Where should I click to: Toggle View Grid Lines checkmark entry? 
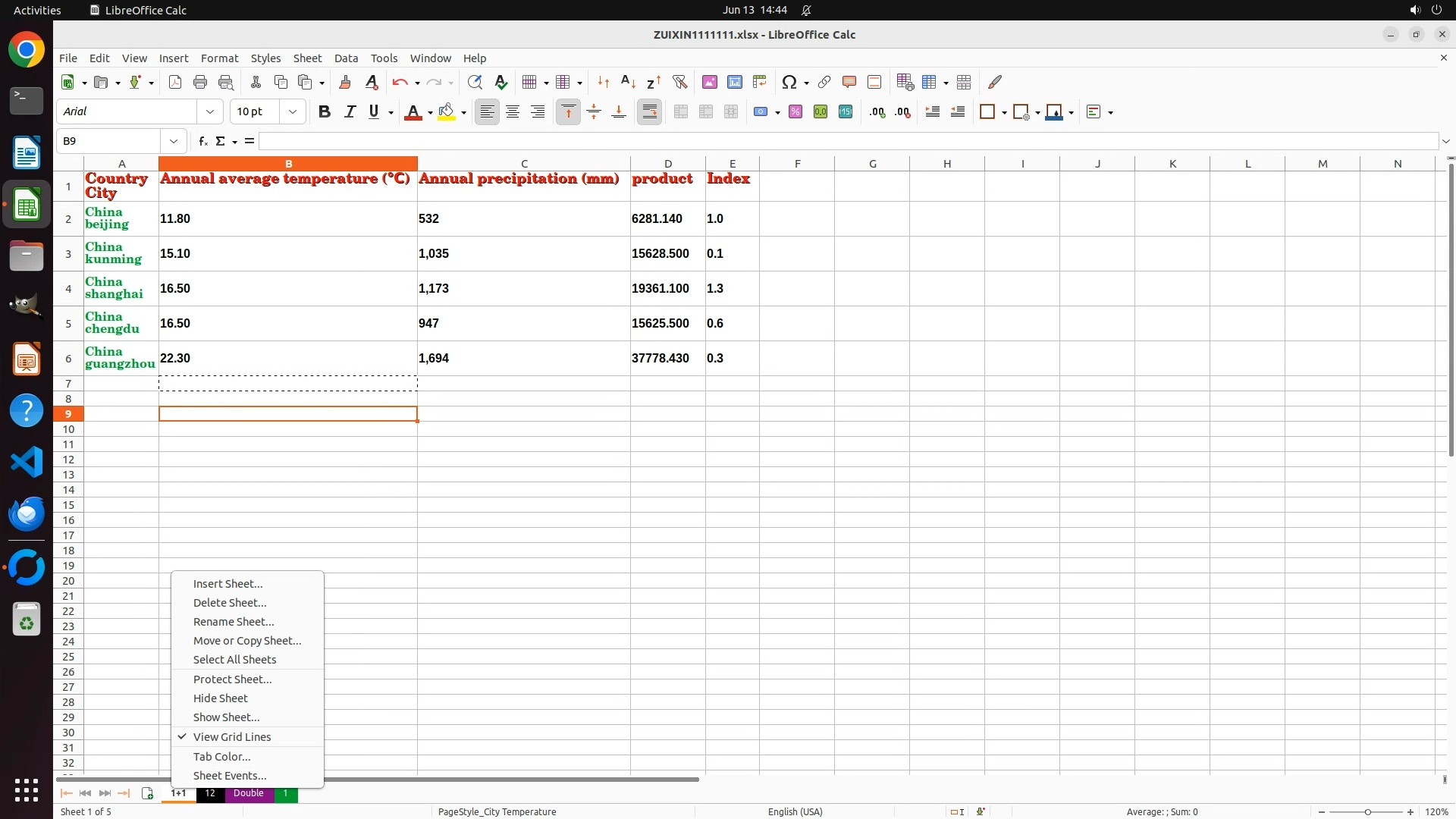click(x=232, y=736)
